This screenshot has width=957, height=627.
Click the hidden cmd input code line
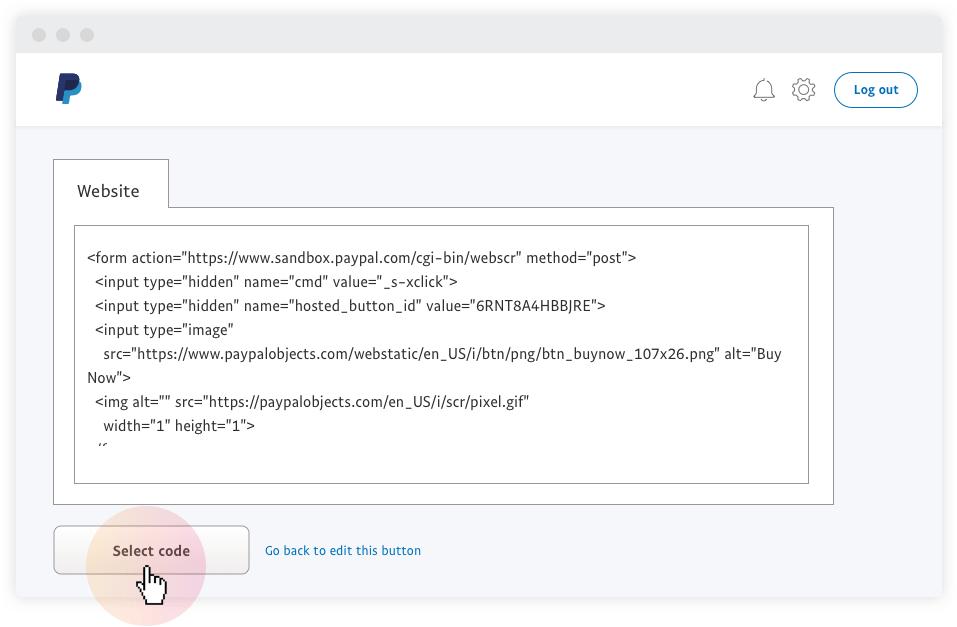(x=276, y=281)
